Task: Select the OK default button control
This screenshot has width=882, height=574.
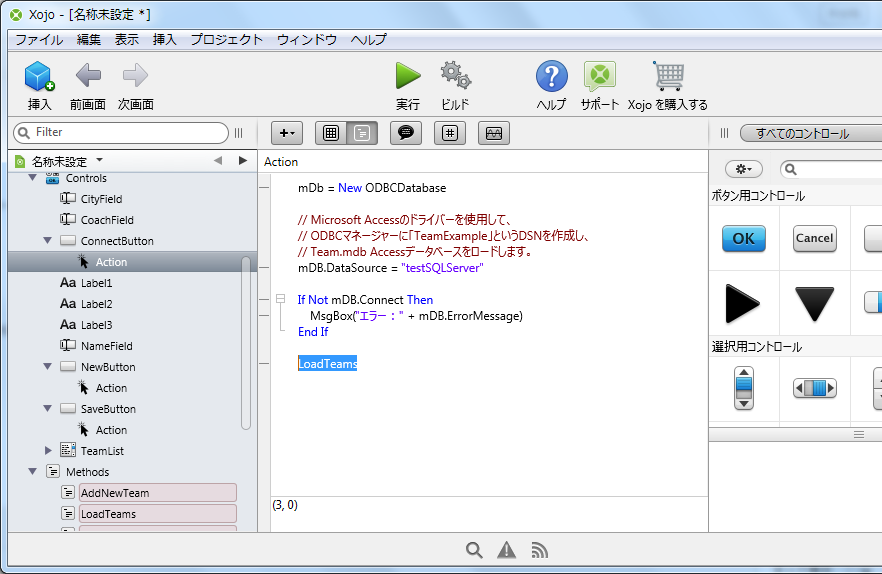Action: tap(744, 239)
